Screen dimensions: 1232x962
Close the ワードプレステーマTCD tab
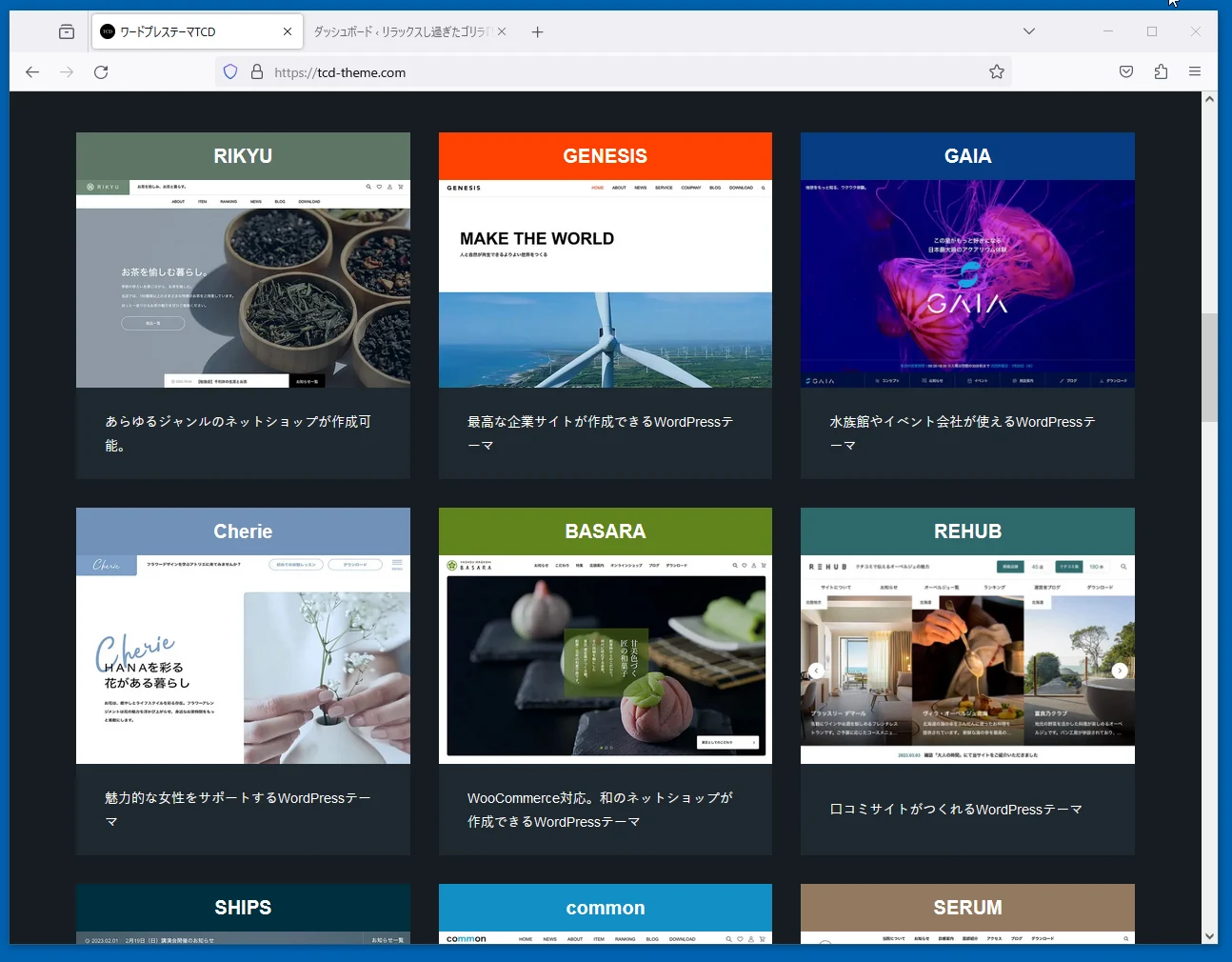click(288, 32)
